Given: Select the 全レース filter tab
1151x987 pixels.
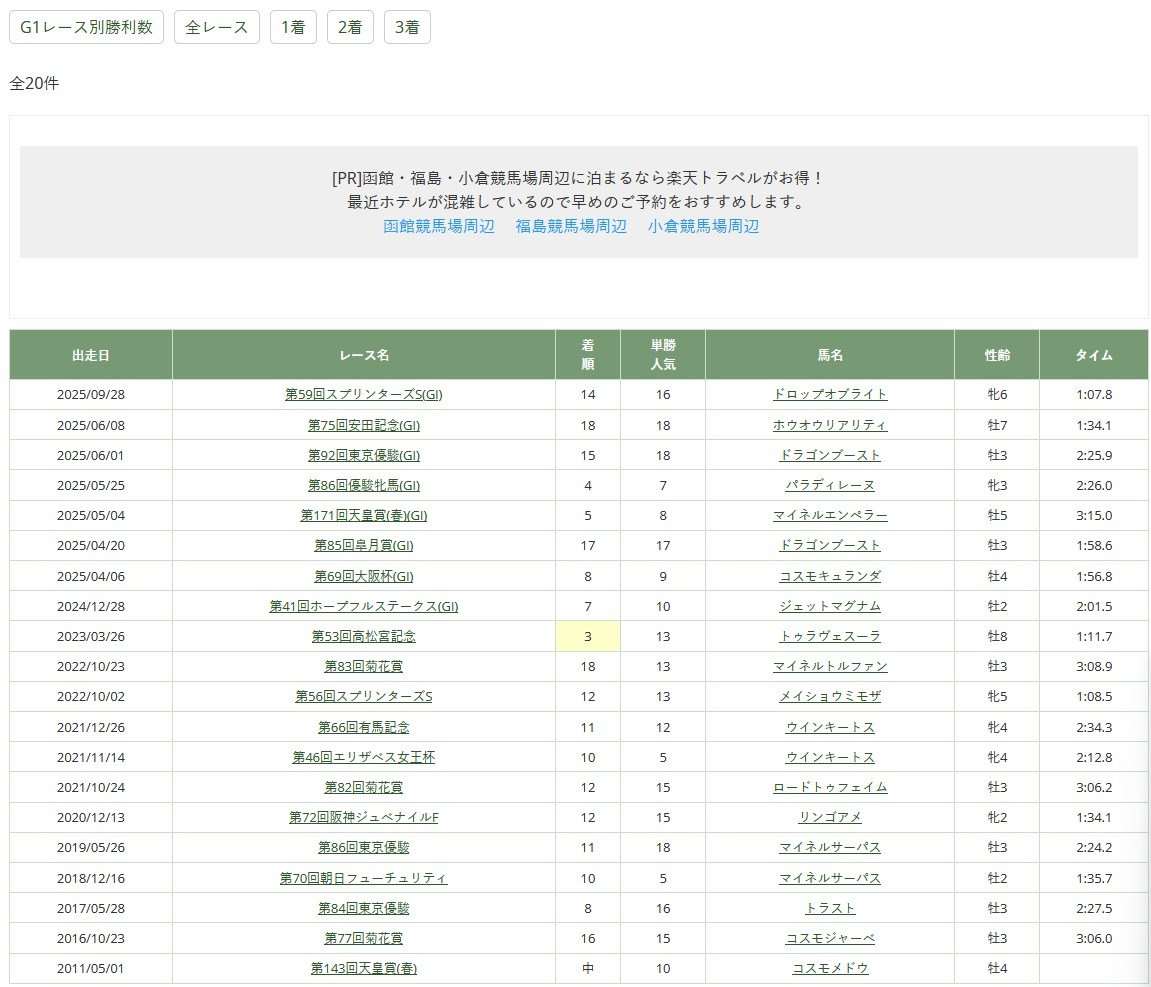Looking at the screenshot, I should tap(217, 27).
